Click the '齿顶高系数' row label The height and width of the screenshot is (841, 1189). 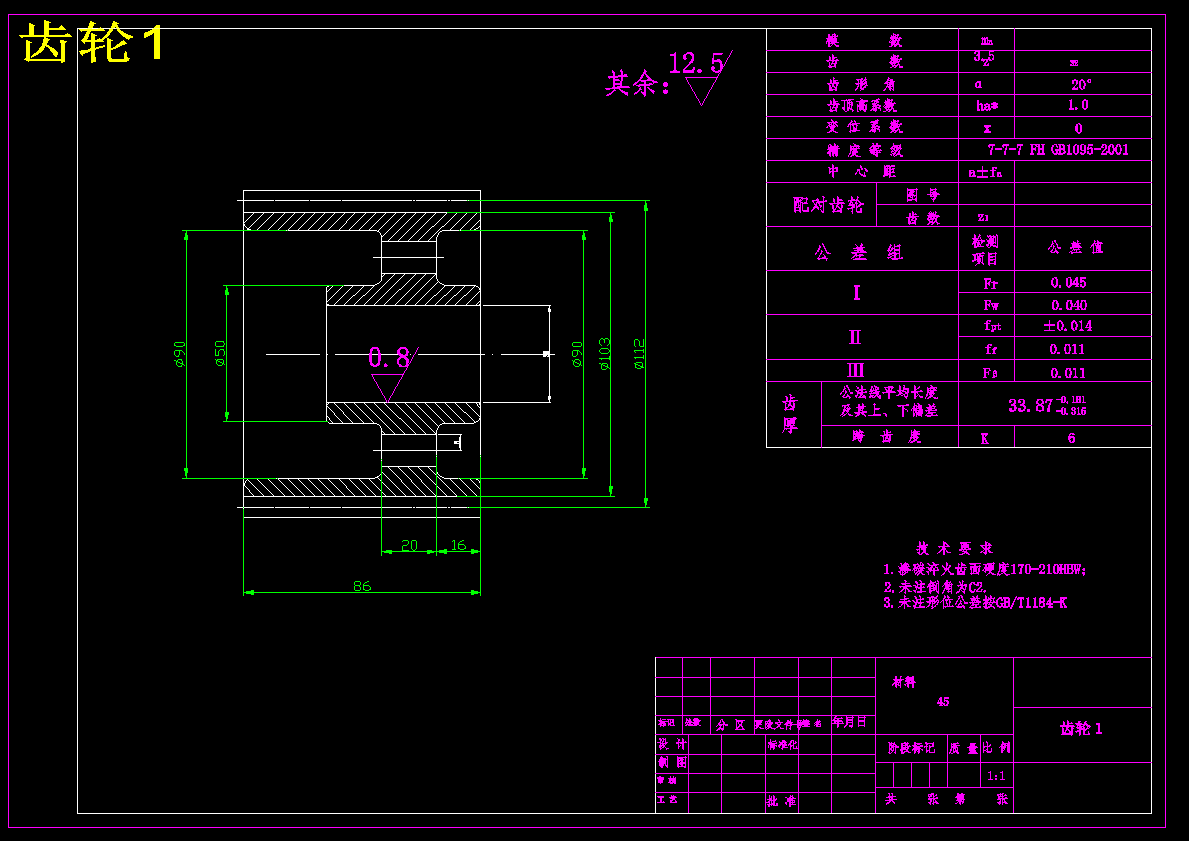pos(862,105)
